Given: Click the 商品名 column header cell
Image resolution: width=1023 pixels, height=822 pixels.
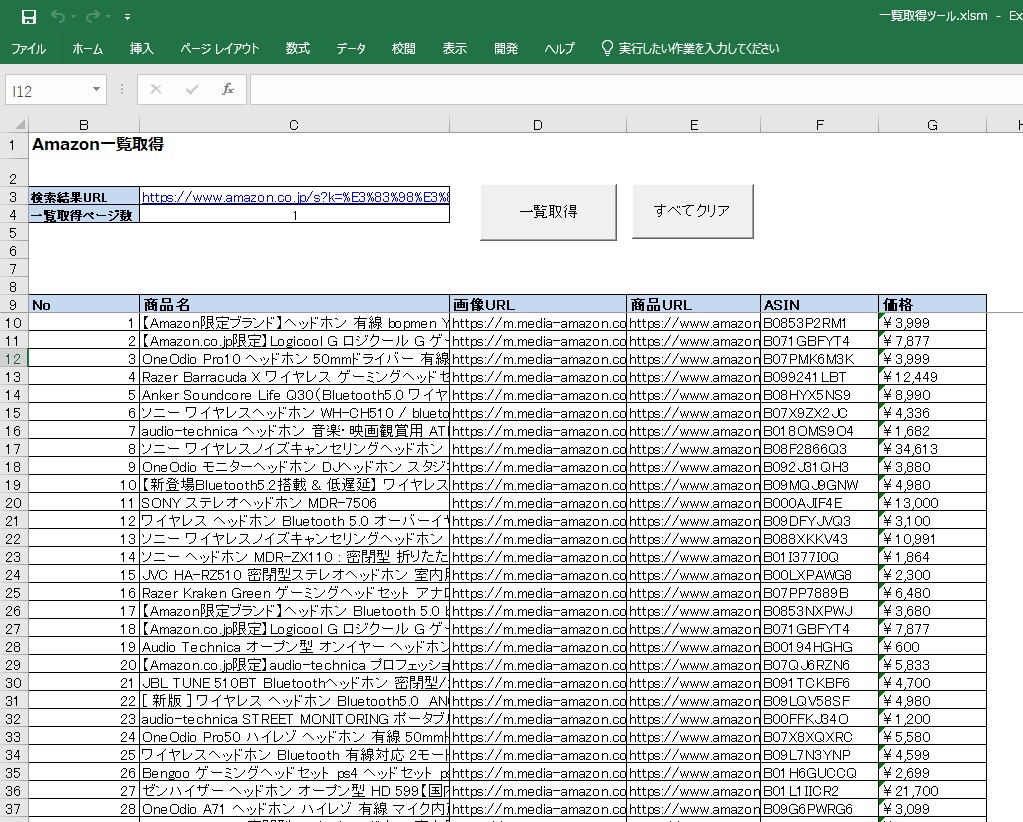Looking at the screenshot, I should [x=294, y=304].
